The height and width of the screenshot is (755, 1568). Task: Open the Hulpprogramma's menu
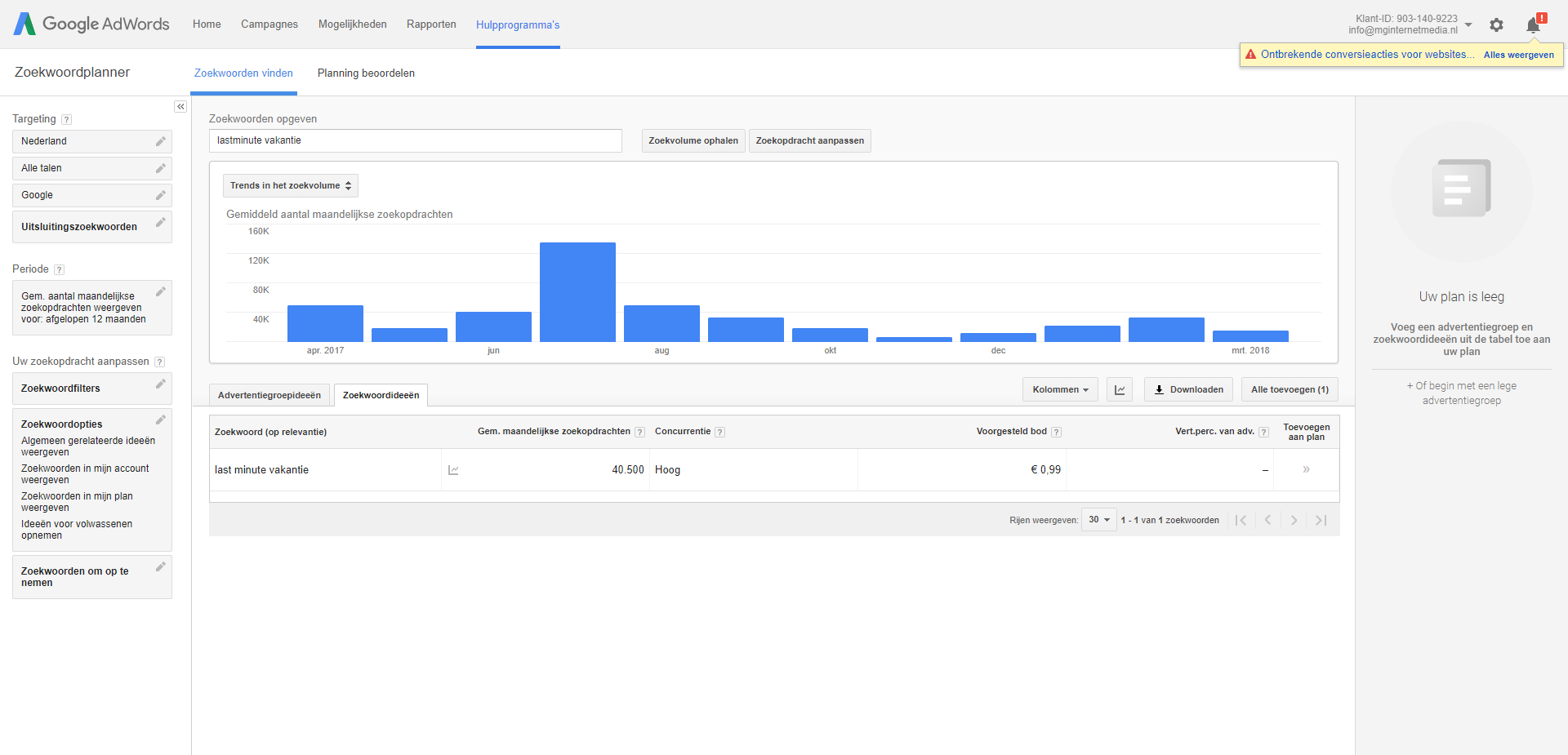(518, 25)
